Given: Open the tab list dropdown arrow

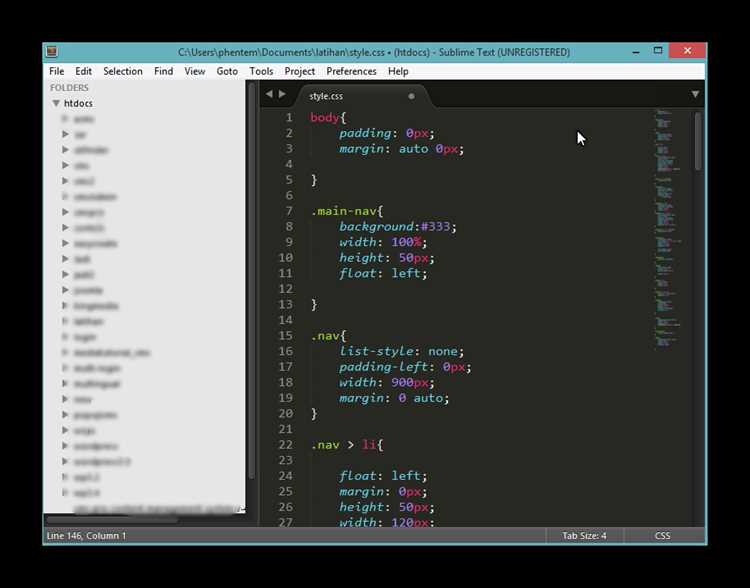Looking at the screenshot, I should [695, 94].
